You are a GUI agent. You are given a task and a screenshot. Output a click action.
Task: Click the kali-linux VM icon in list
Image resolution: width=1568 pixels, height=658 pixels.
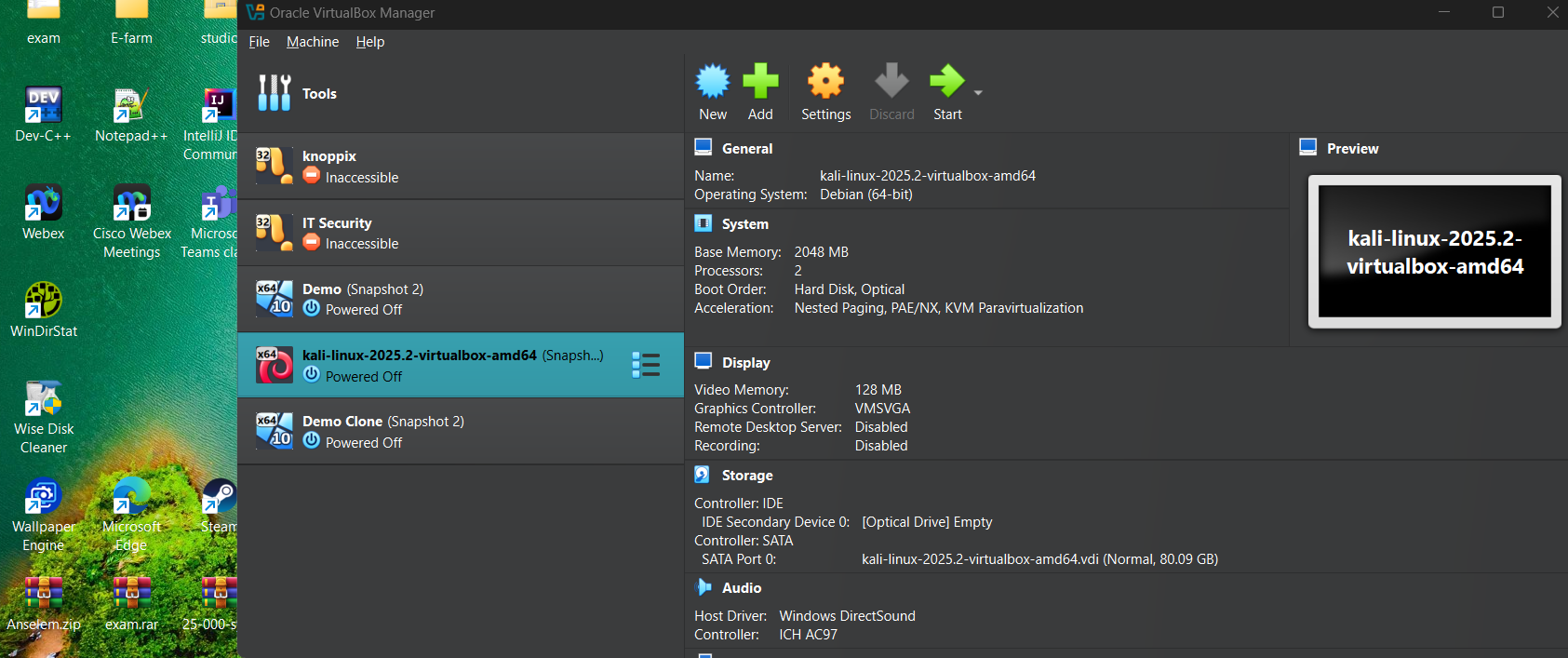point(275,366)
